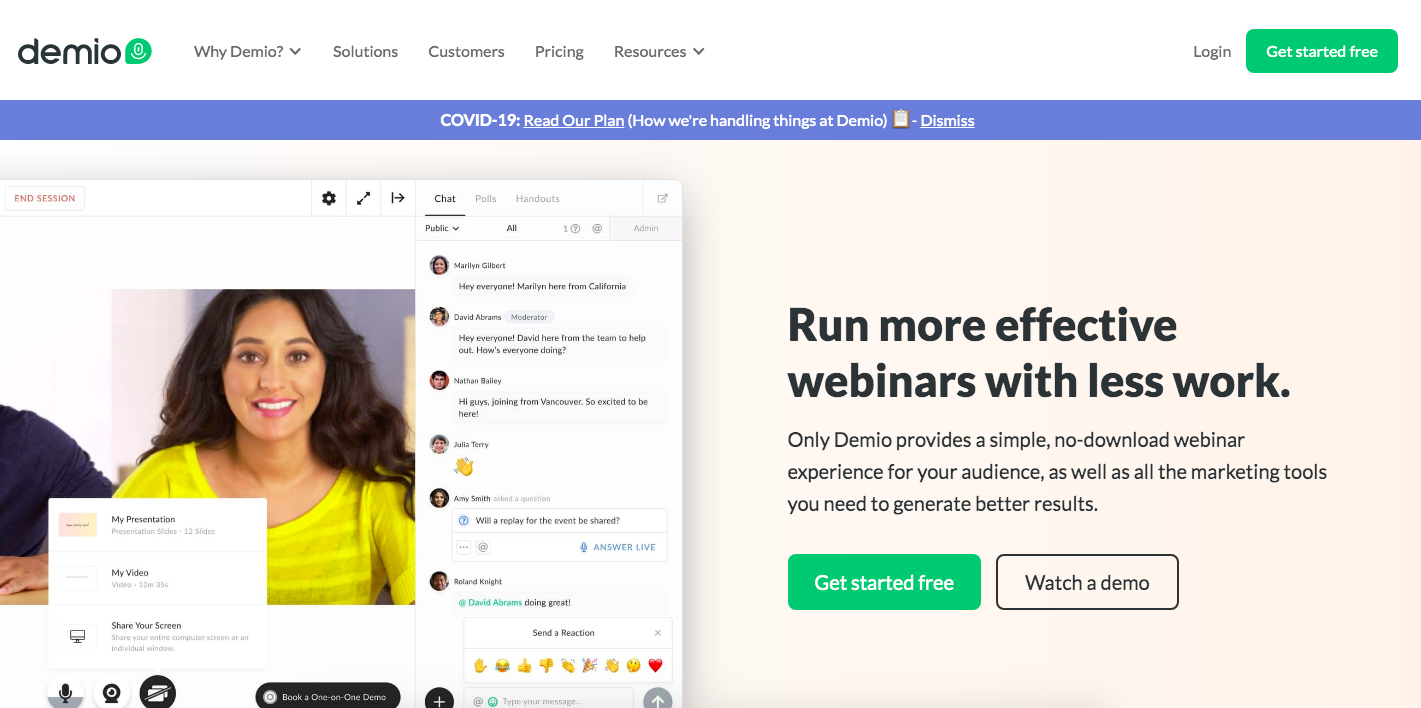Click the @ mention icon on Amy's question
The image size is (1421, 708).
tap(483, 547)
